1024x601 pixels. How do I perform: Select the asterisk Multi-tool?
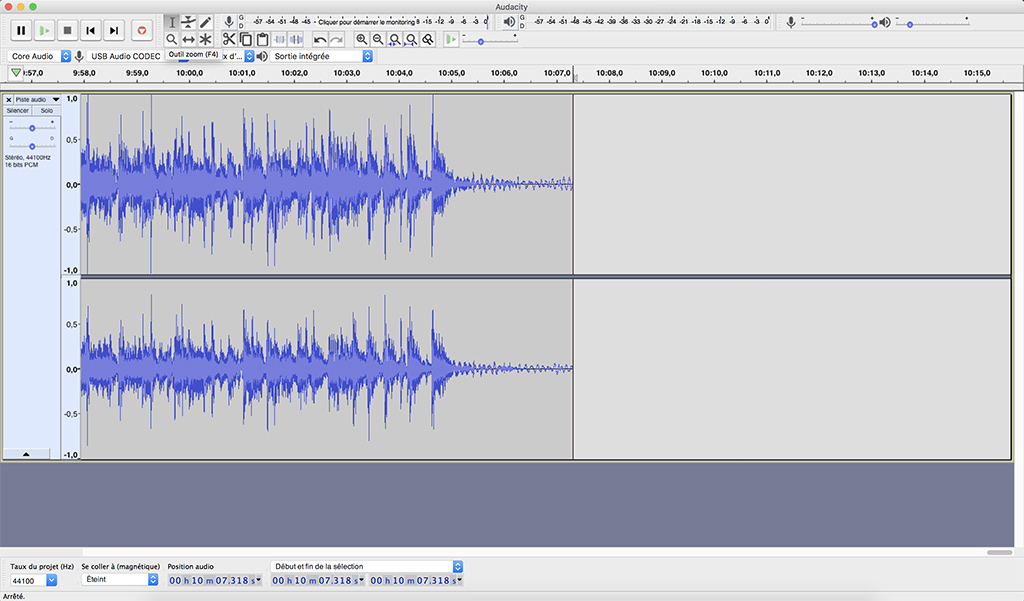click(x=206, y=39)
